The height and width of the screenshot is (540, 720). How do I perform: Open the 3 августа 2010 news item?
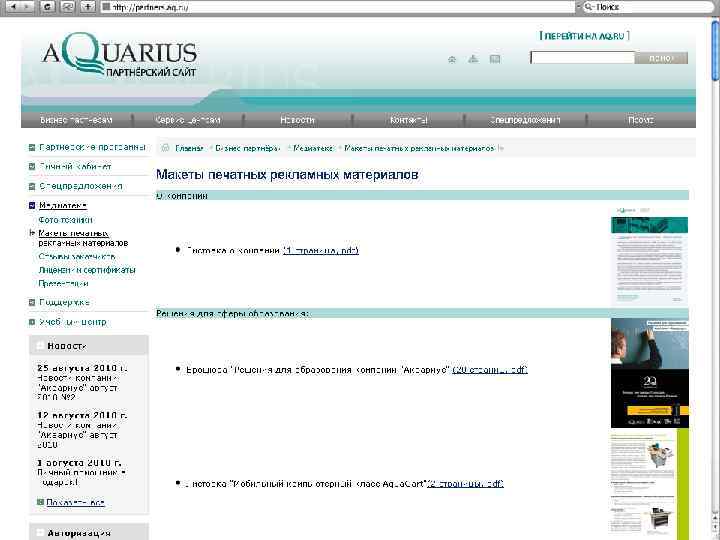[x=82, y=472]
